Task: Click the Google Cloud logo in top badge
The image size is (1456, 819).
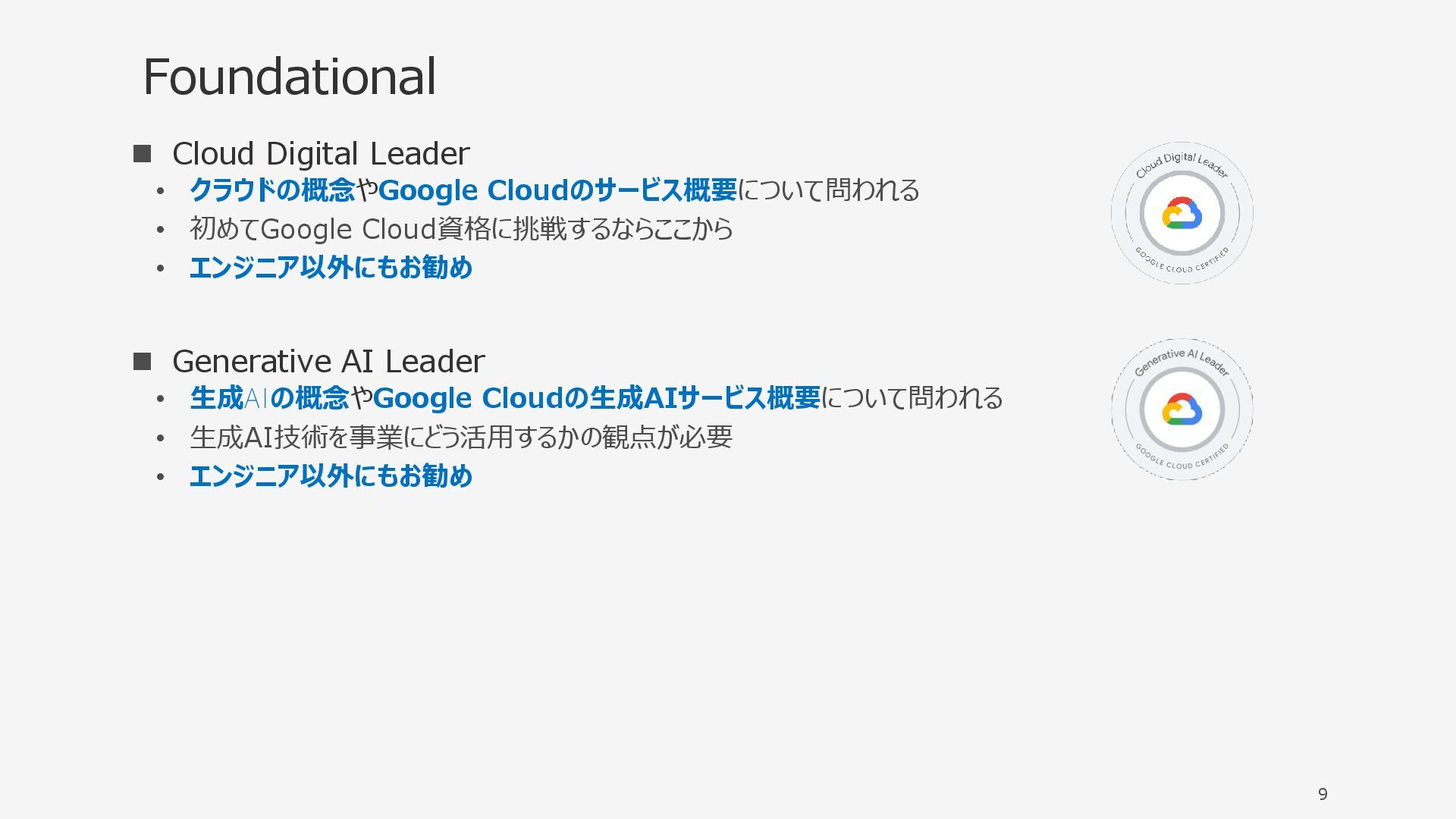Action: point(1181,214)
